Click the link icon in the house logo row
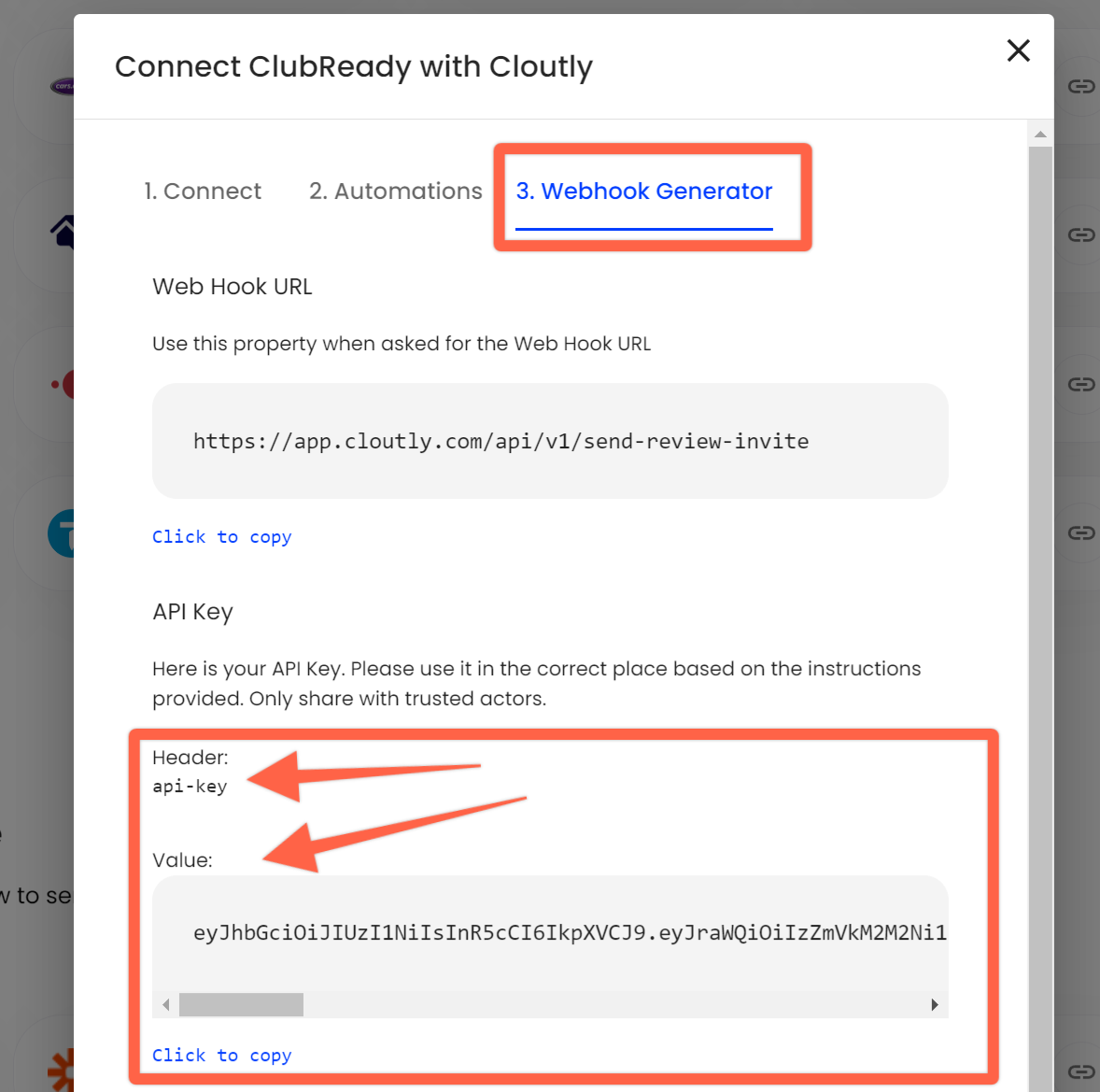The height and width of the screenshot is (1092, 1100). (1081, 234)
